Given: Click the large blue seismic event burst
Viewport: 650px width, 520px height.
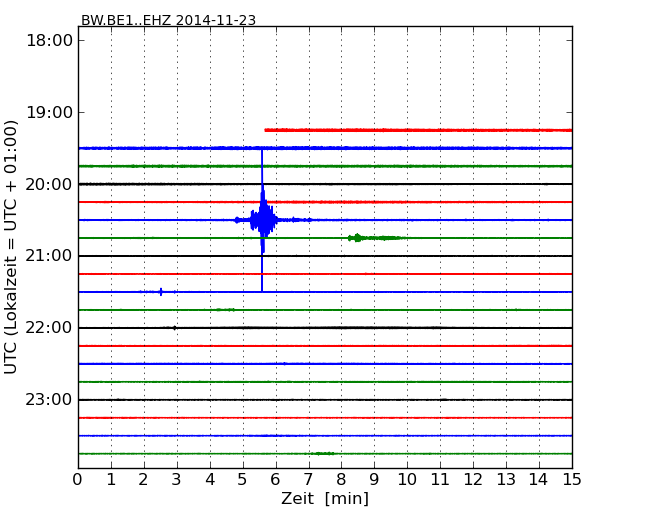Looking at the screenshot, I should coord(262,220).
